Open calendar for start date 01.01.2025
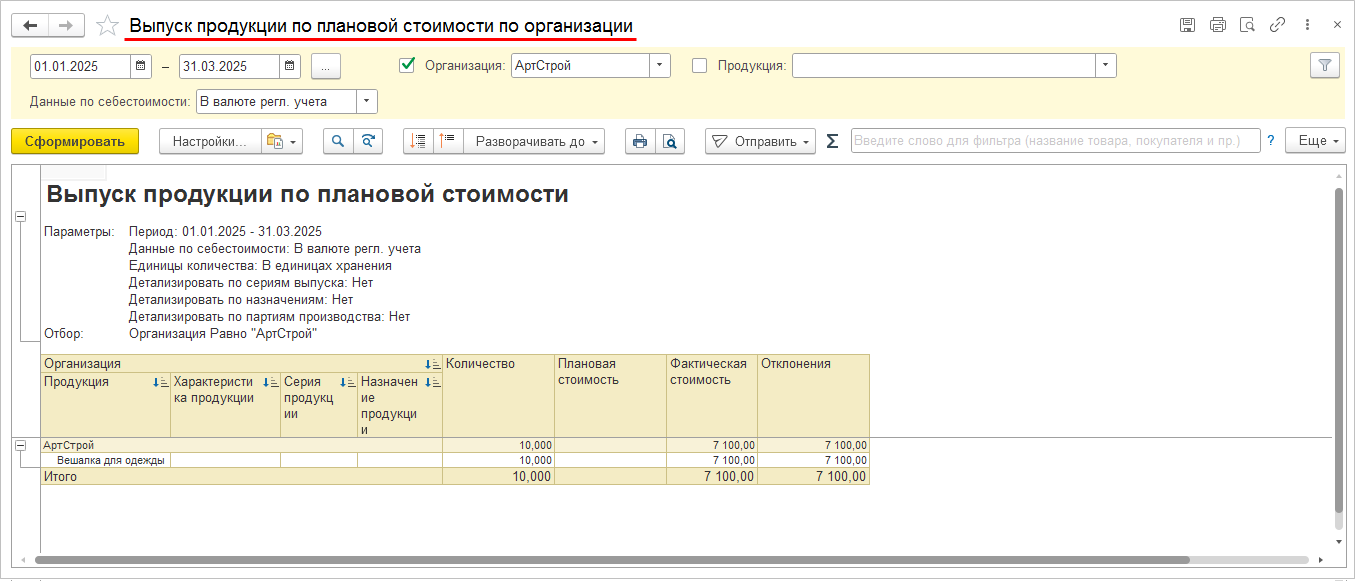The height and width of the screenshot is (581, 1356). pos(141,66)
